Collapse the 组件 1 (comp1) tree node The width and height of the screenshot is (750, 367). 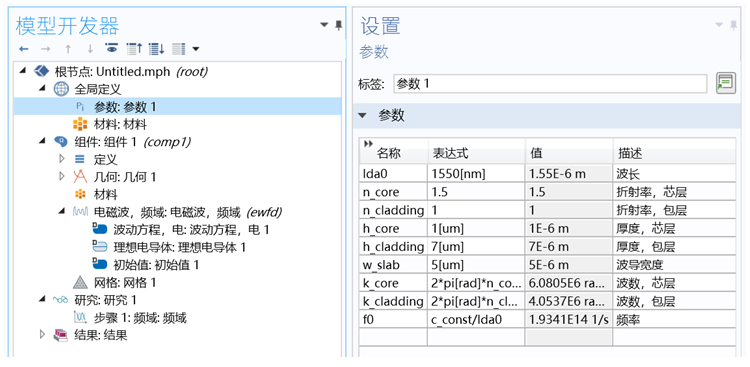(x=42, y=141)
